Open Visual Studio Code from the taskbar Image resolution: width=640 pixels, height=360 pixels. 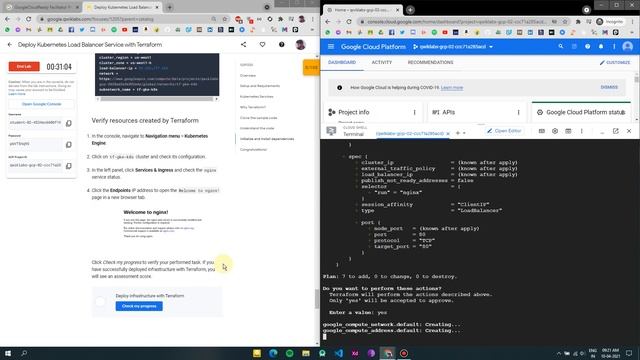tap(338, 353)
